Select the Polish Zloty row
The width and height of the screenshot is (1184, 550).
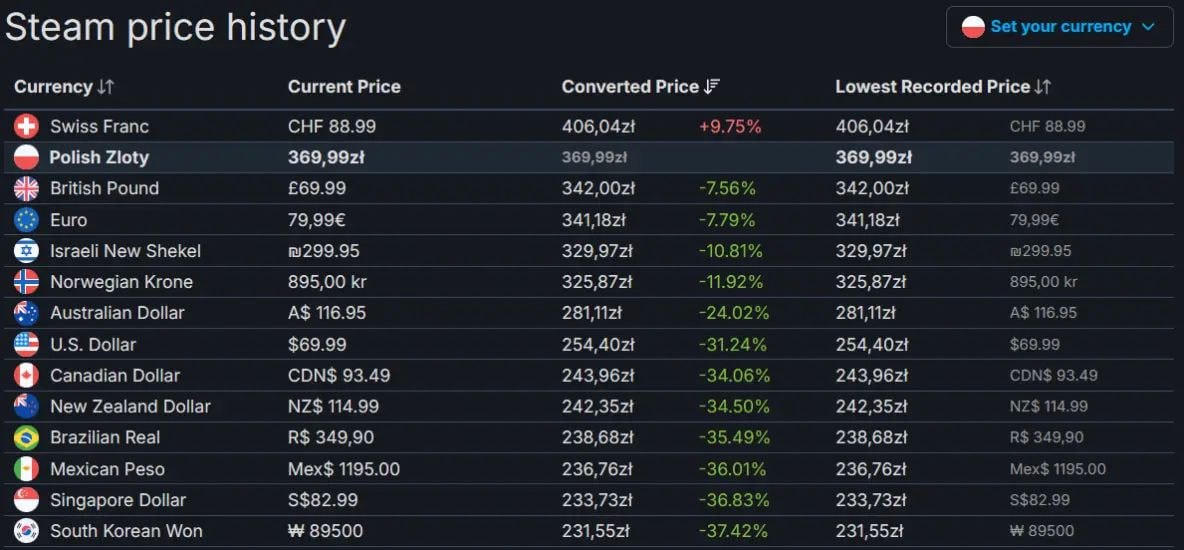98,157
